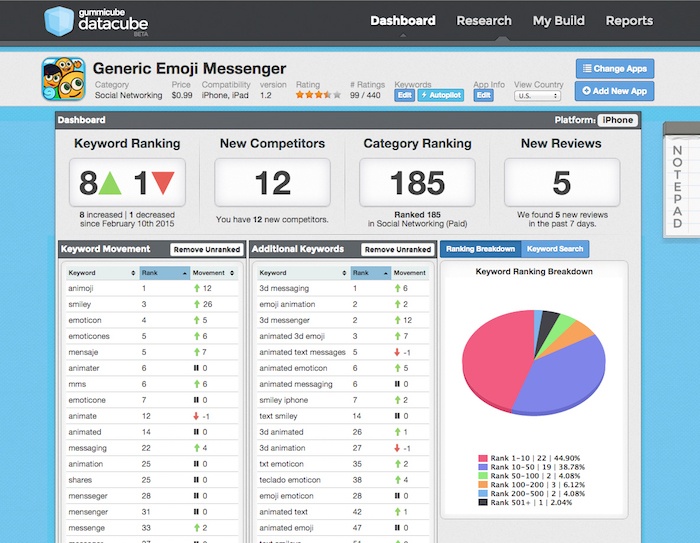Remove Unranked in Keyword Movement panel
Viewport: 700px width, 543px height.
[207, 249]
